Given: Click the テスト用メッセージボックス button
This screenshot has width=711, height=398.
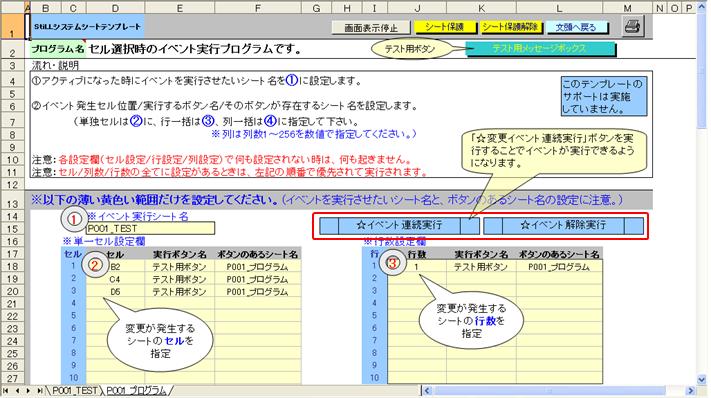Looking at the screenshot, I should tap(540, 49).
